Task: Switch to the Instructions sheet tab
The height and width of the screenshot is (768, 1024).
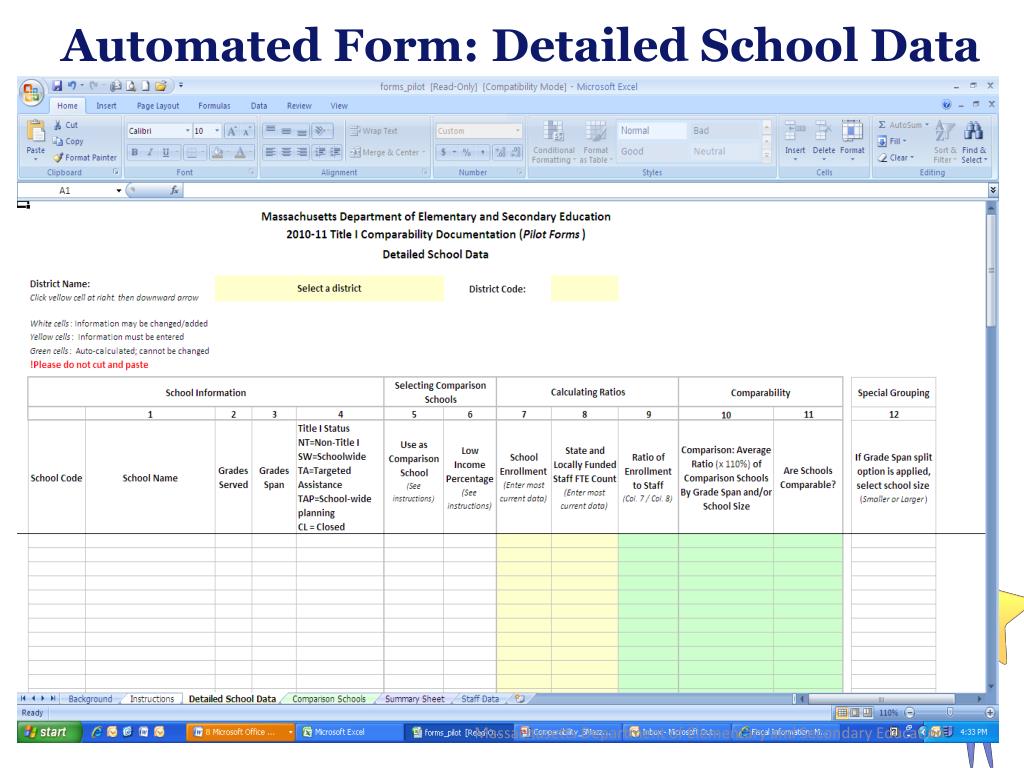Action: (x=152, y=699)
